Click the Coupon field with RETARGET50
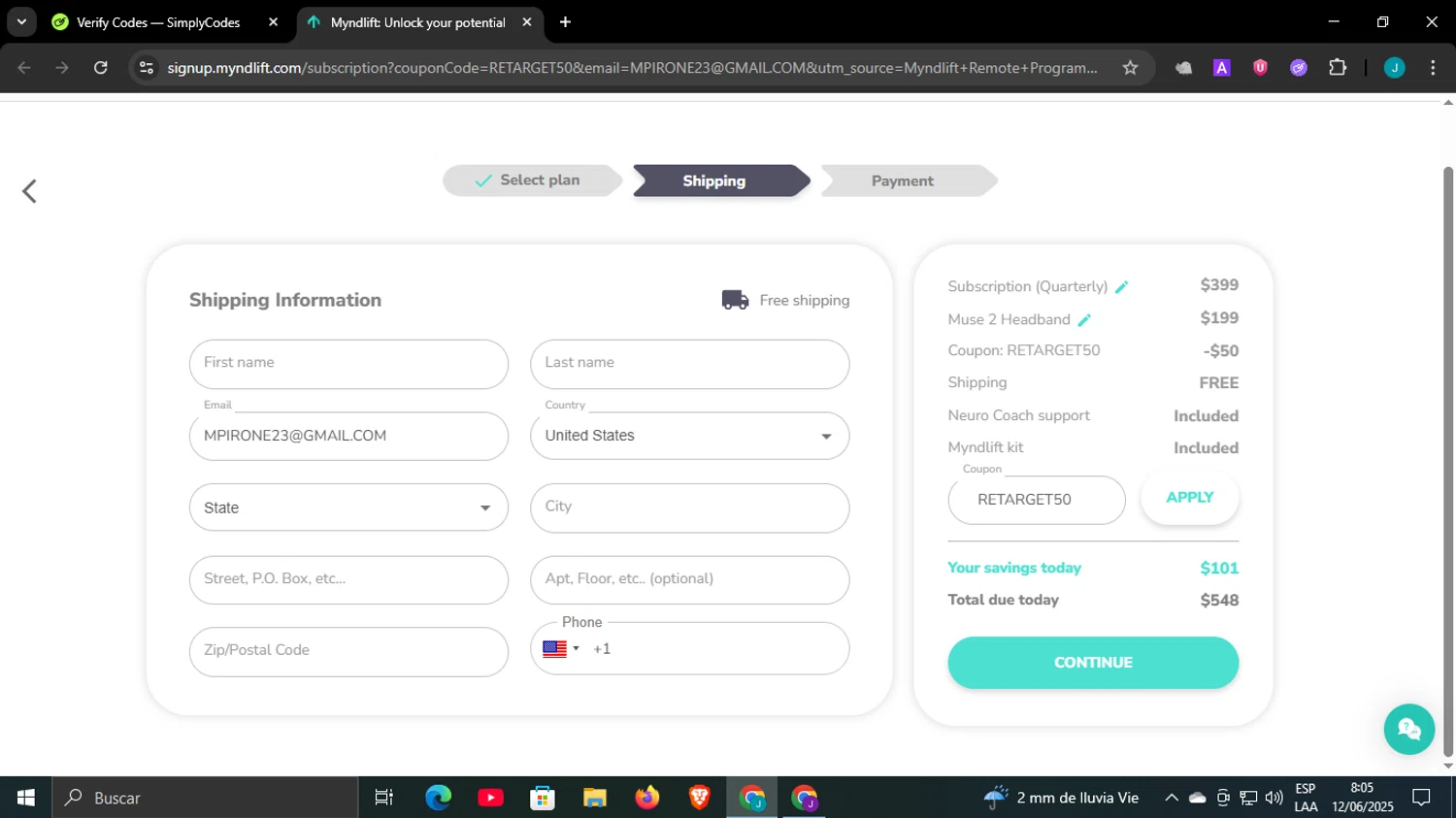The width and height of the screenshot is (1456, 818). (x=1037, y=500)
